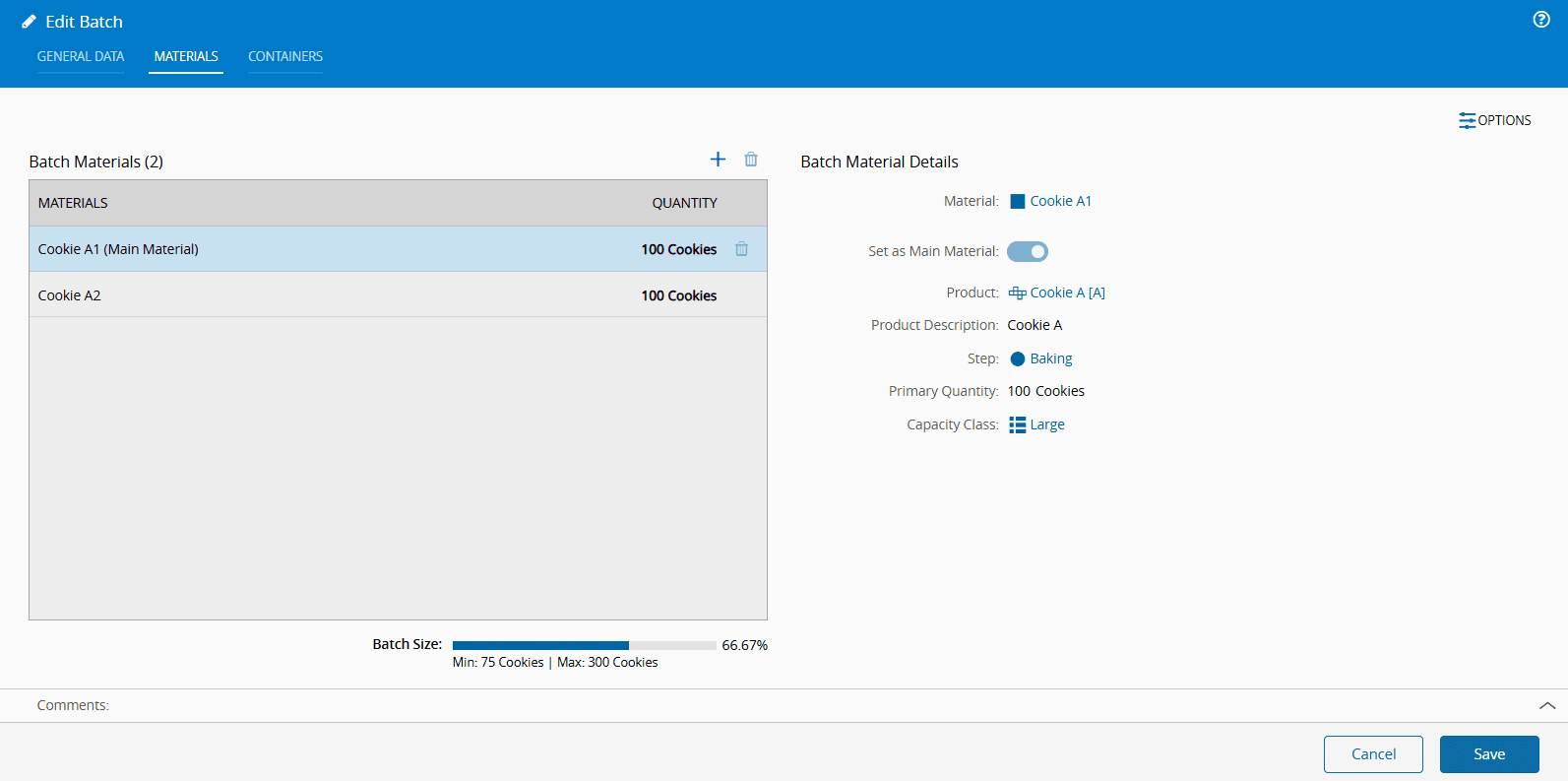Switch to the General Data tab

click(81, 57)
